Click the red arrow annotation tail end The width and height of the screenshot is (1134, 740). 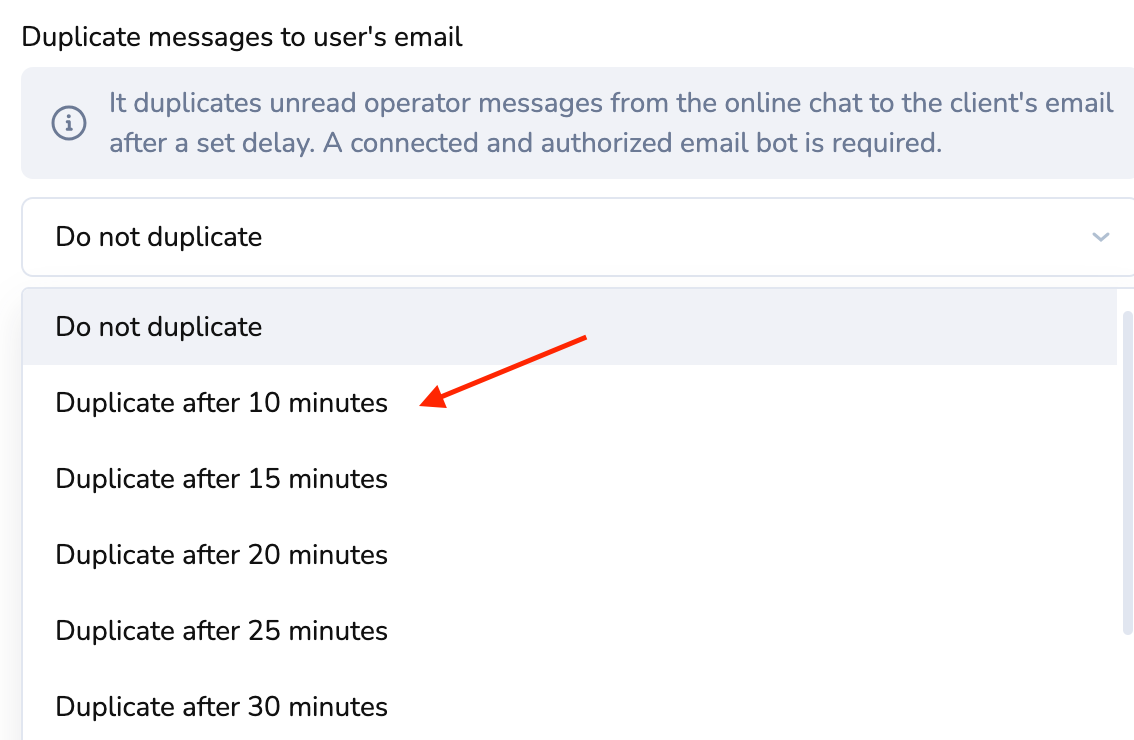[583, 338]
